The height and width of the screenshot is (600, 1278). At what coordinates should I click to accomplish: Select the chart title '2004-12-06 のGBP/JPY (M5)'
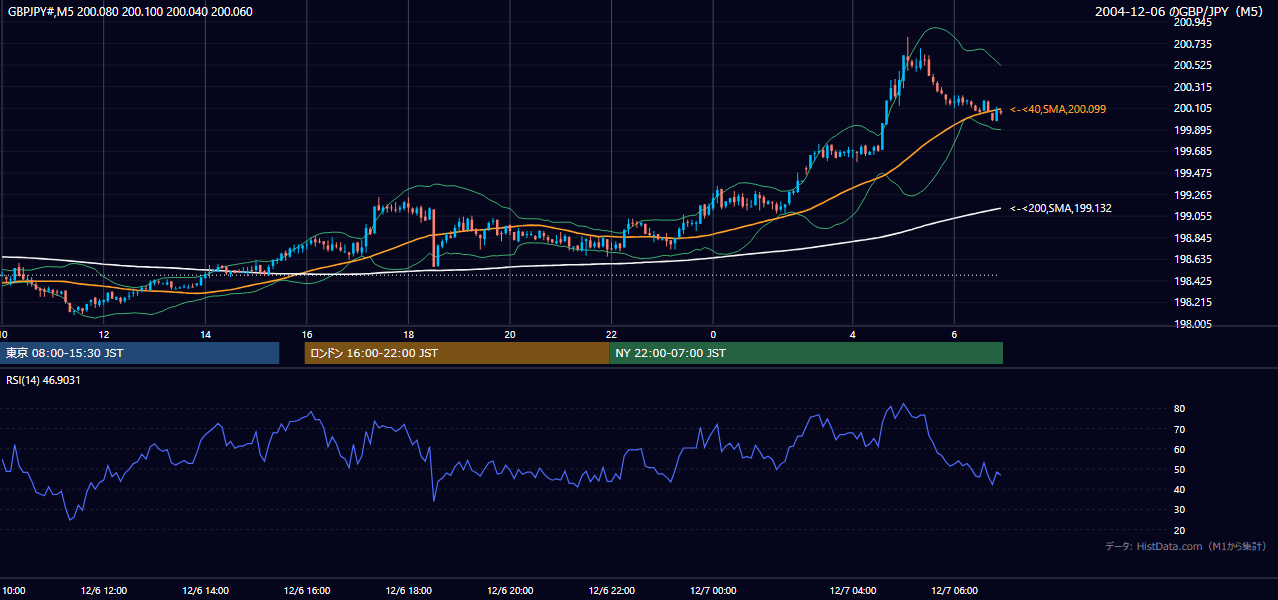1180,12
